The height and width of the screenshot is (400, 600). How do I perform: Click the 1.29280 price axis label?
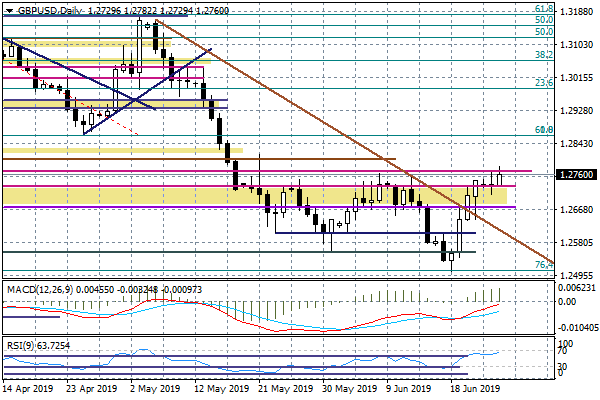click(576, 111)
